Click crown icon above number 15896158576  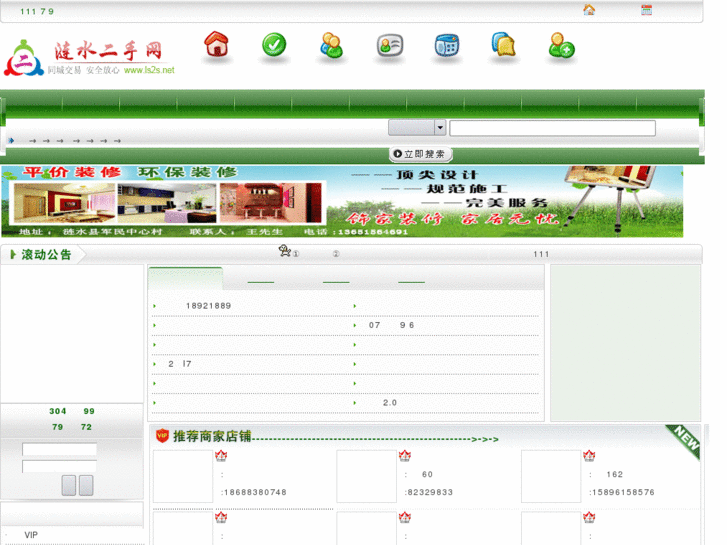pyautogui.click(x=589, y=455)
